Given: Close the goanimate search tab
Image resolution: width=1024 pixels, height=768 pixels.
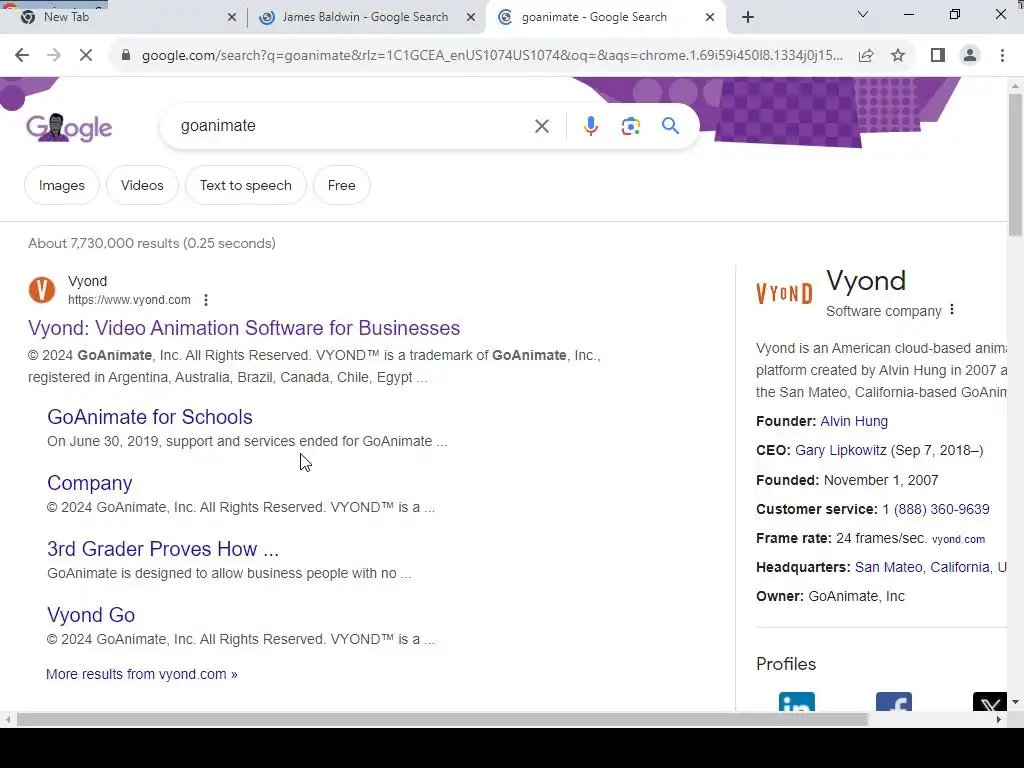Looking at the screenshot, I should [x=710, y=18].
